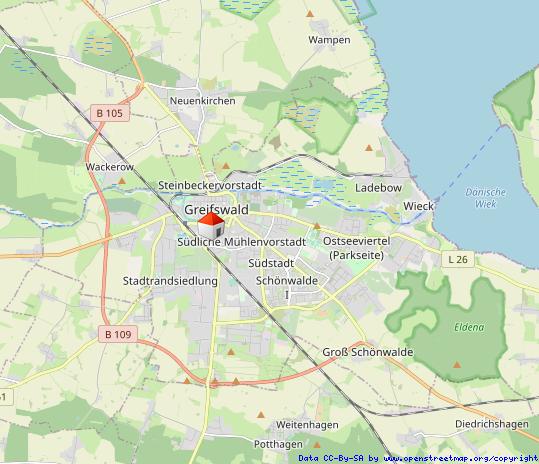Click the Dänische Wiek water label
539x464 pixels.
(x=485, y=198)
